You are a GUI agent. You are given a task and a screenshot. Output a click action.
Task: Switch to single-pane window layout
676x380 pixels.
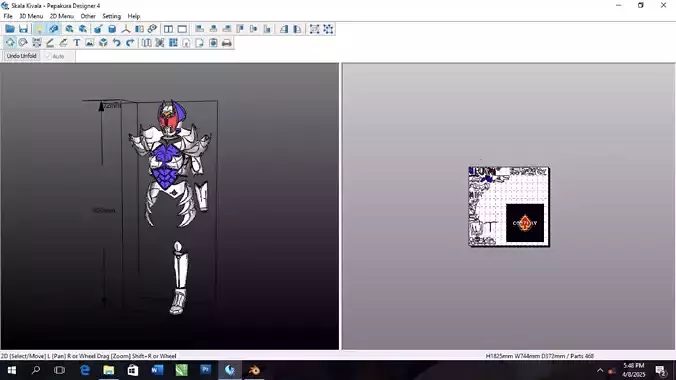coord(182,29)
